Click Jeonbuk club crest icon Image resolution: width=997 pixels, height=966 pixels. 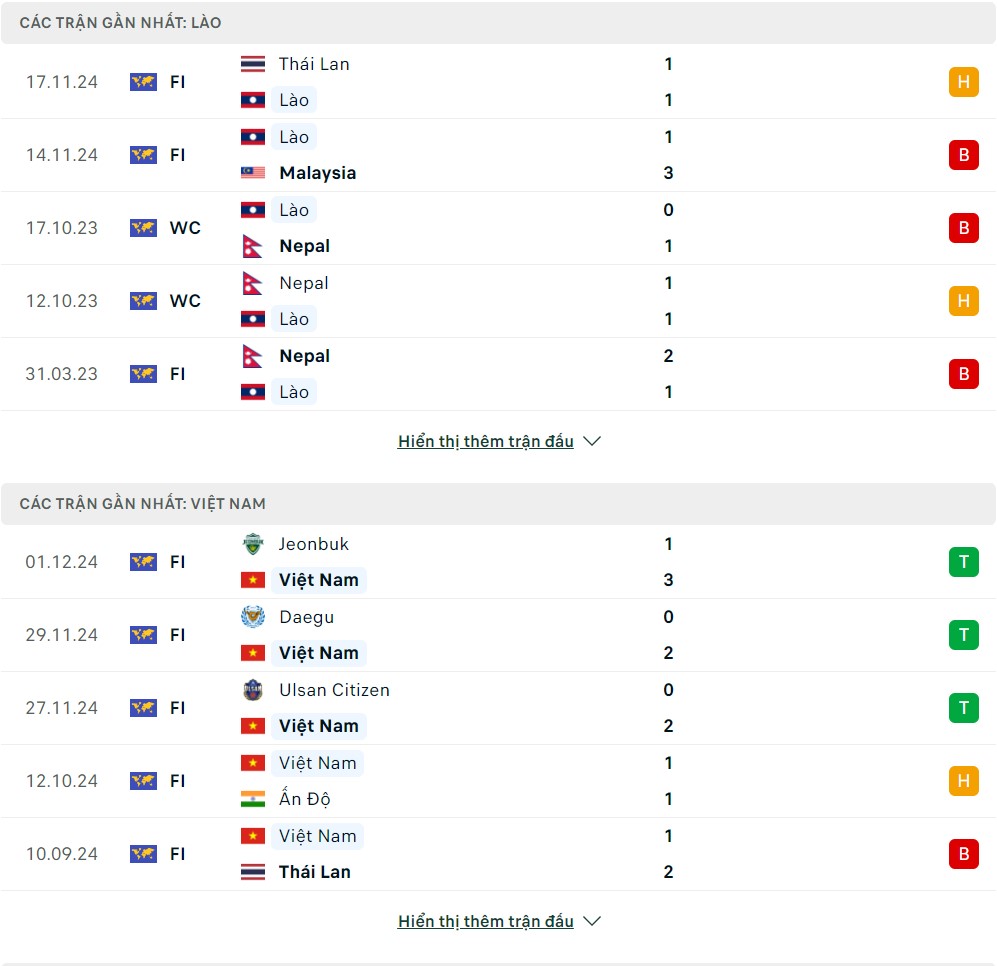253,544
